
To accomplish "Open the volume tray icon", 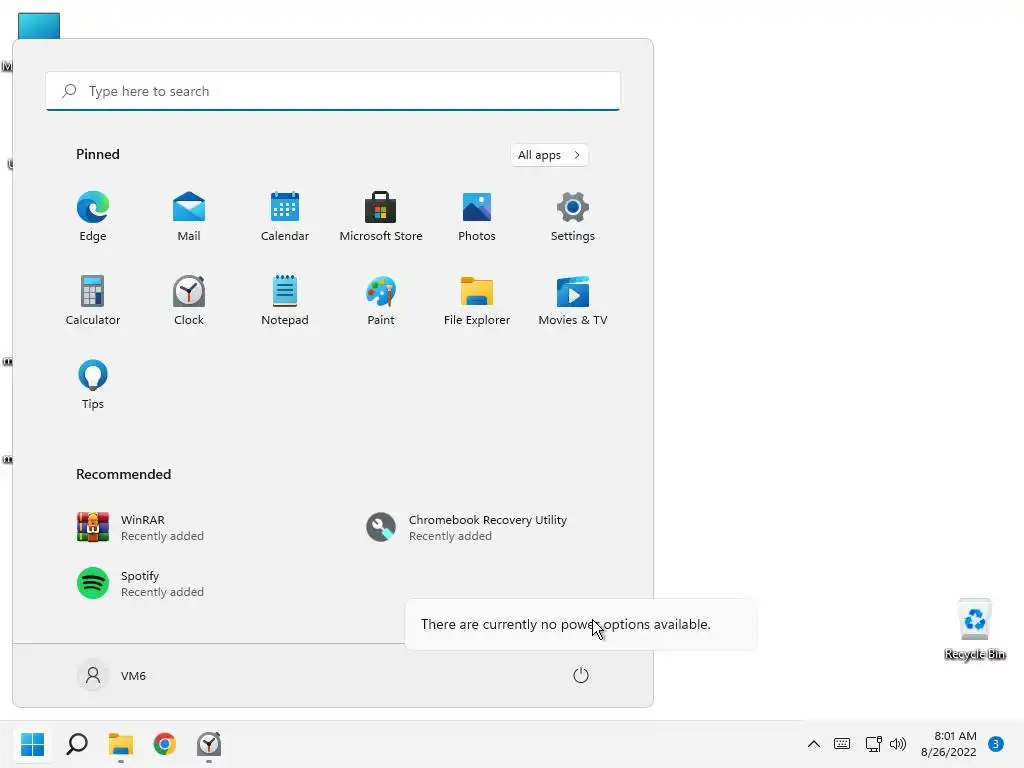I will (898, 744).
